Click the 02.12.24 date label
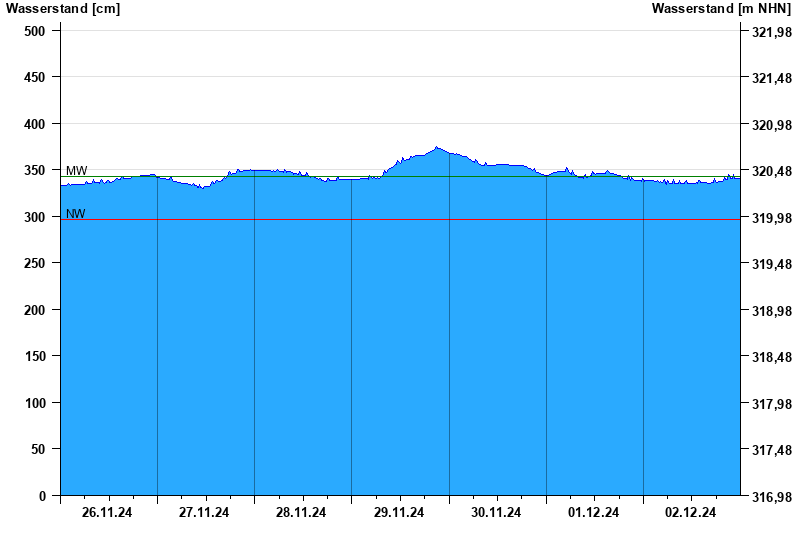The height and width of the screenshot is (550, 800). pos(691,513)
